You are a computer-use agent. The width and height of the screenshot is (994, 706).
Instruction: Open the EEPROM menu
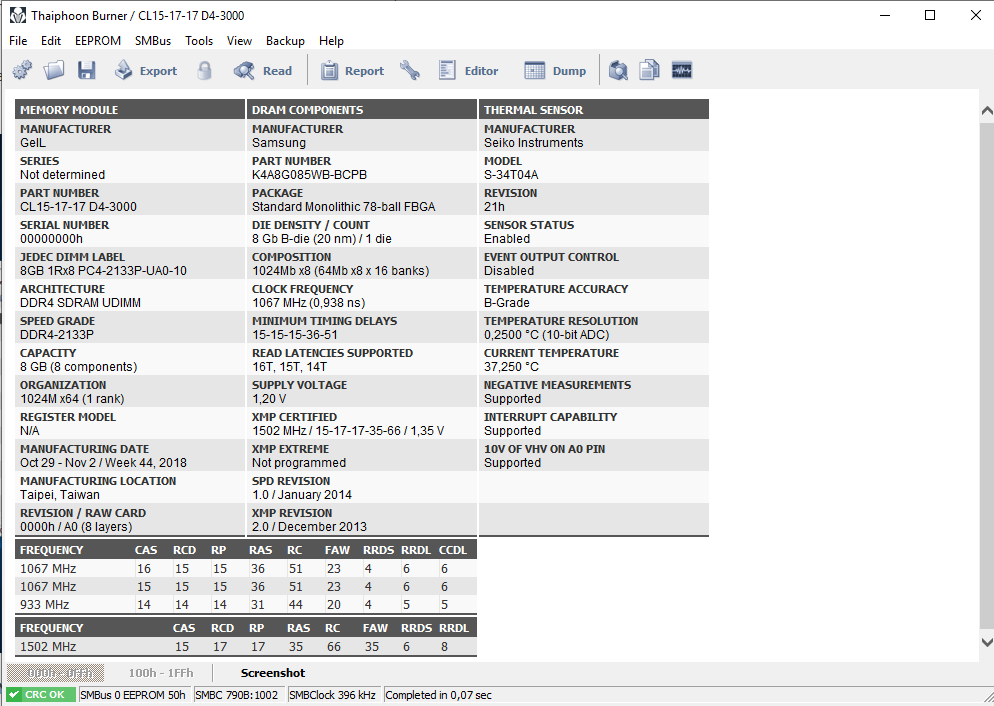98,41
